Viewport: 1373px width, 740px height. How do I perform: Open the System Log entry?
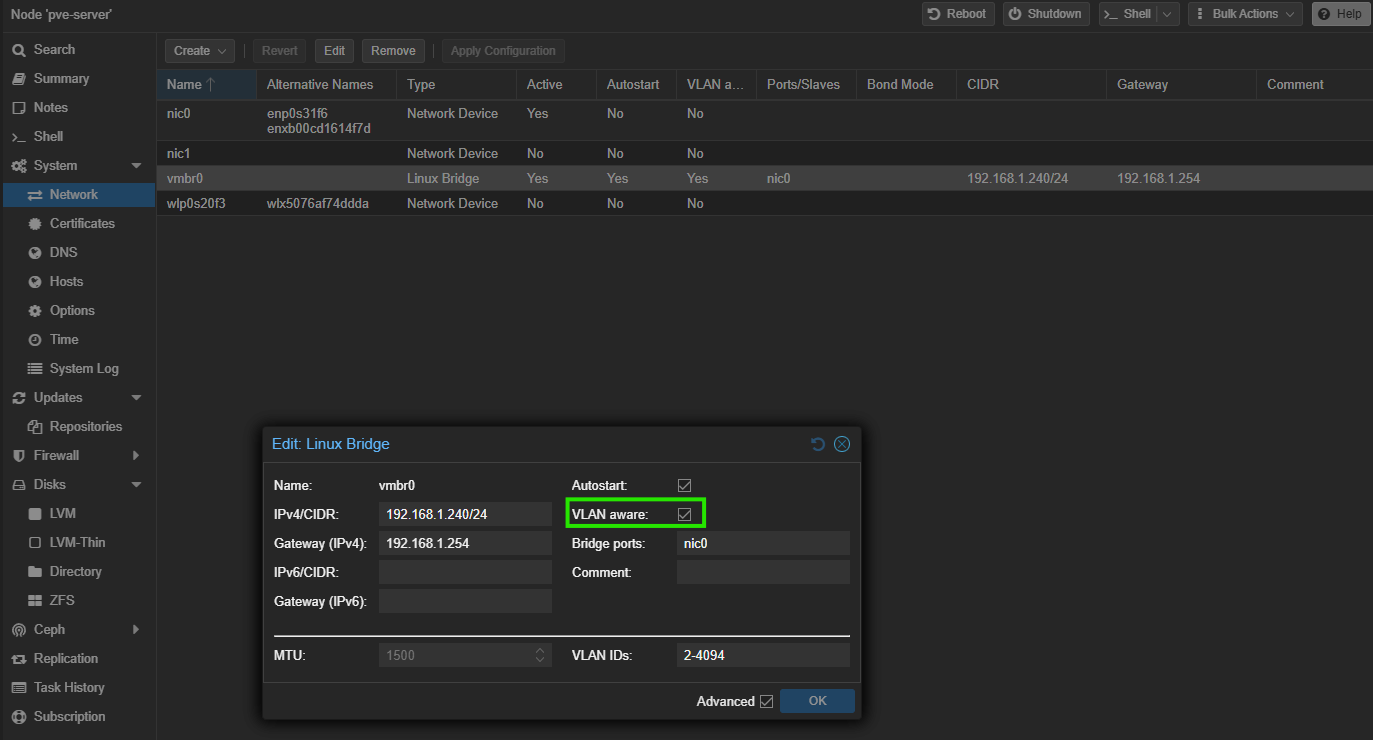84,368
